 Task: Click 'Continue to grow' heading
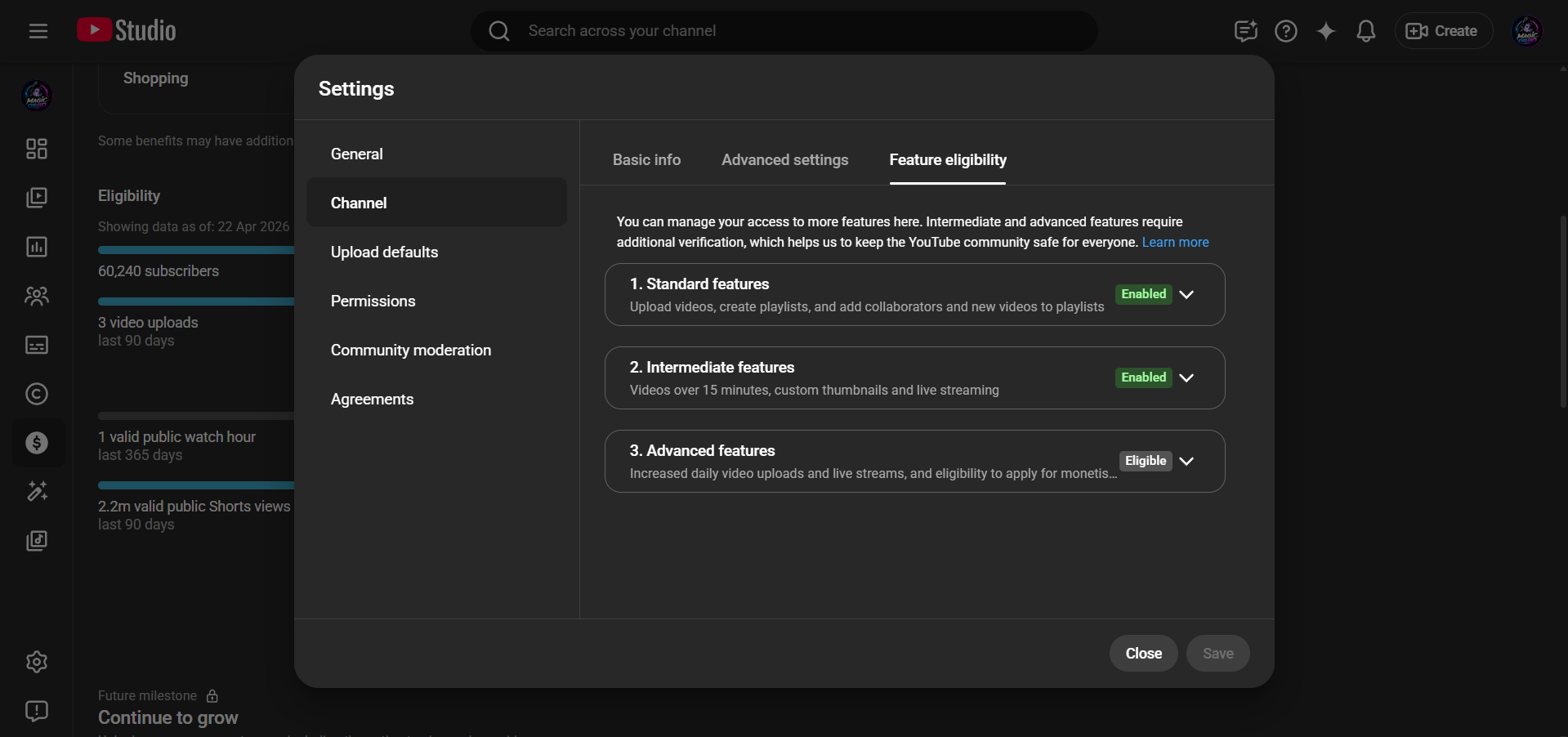168,717
